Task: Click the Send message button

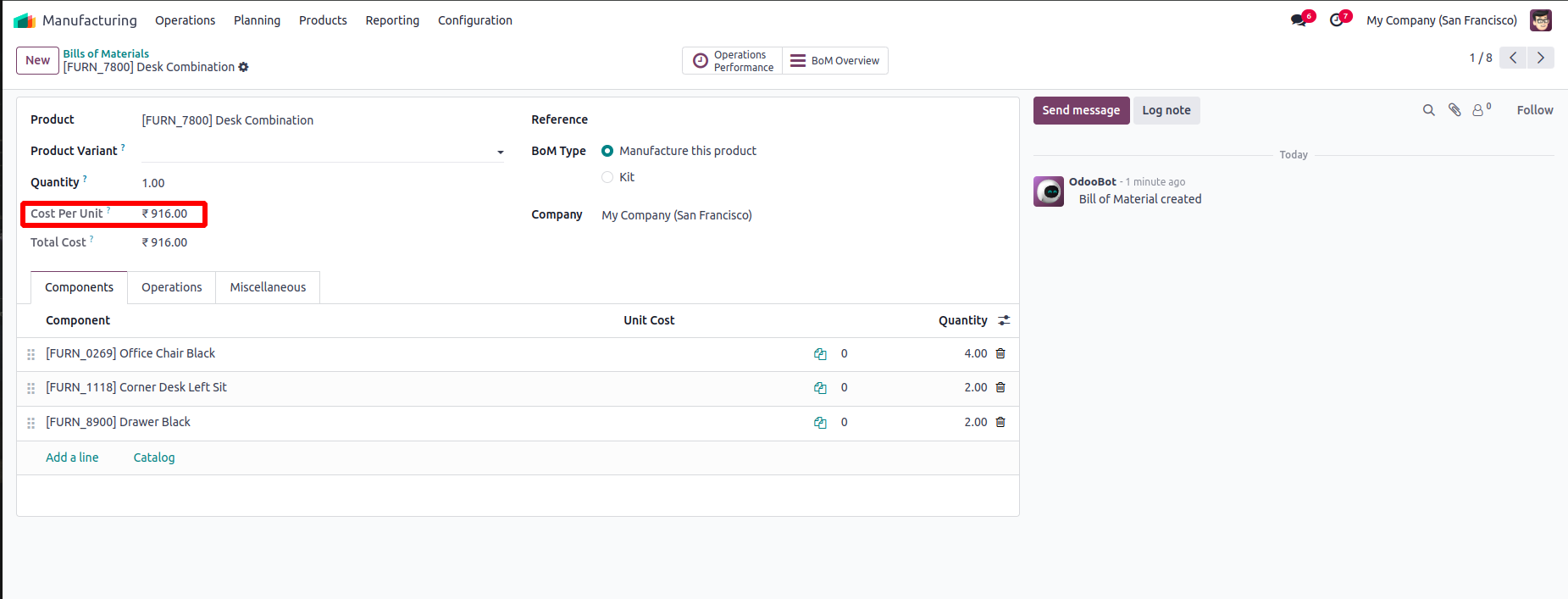Action: tap(1081, 110)
